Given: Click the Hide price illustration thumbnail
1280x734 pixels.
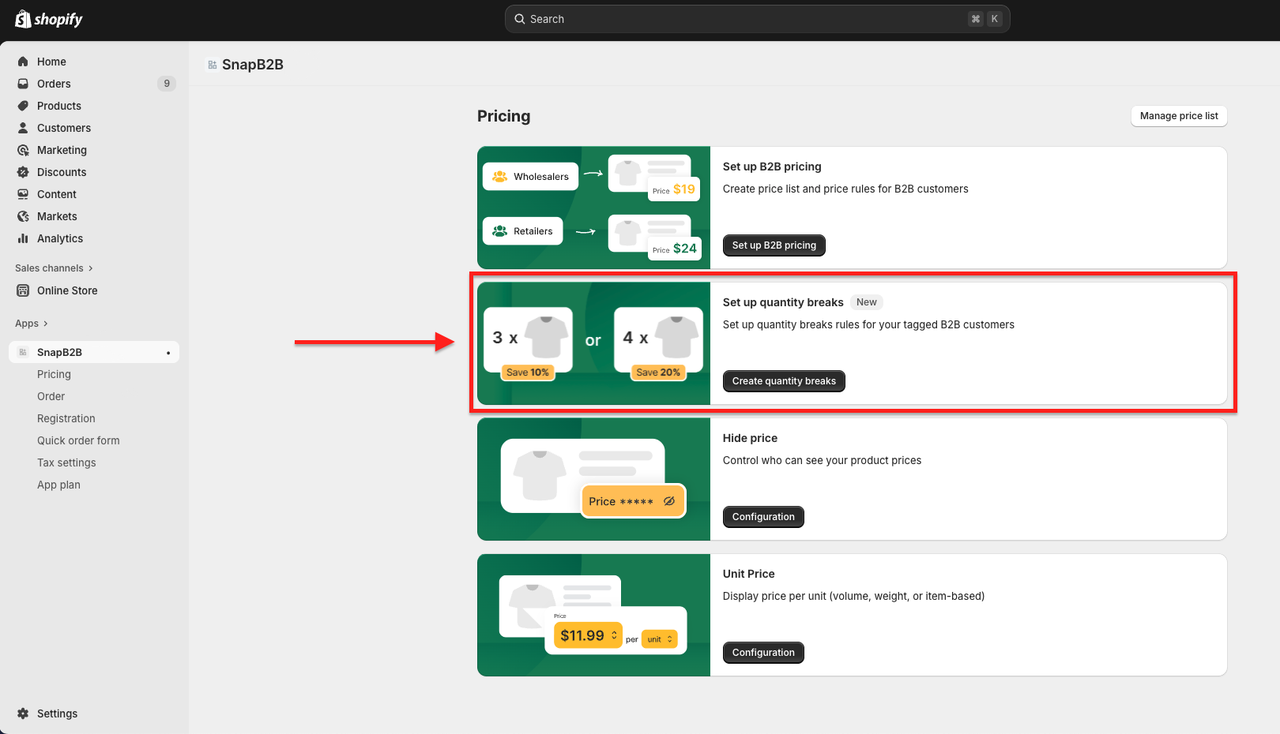Looking at the screenshot, I should 594,479.
